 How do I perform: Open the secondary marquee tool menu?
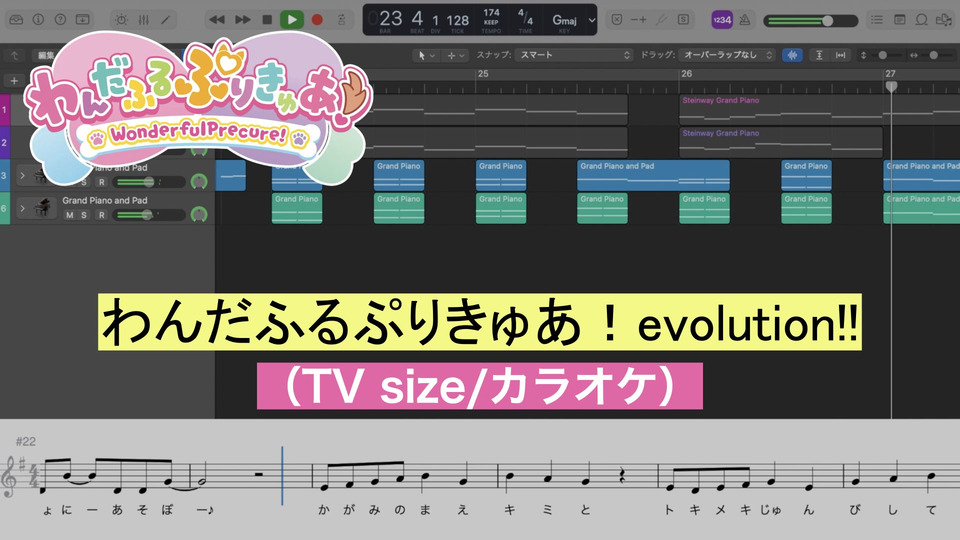[x=456, y=55]
